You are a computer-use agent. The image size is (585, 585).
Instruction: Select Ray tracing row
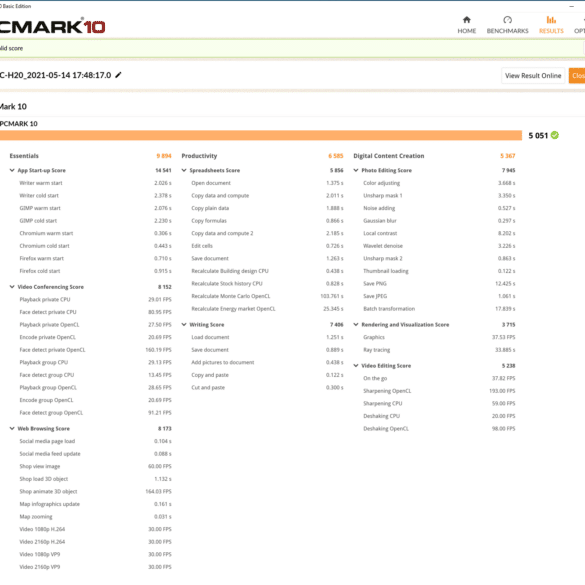pyautogui.click(x=439, y=350)
